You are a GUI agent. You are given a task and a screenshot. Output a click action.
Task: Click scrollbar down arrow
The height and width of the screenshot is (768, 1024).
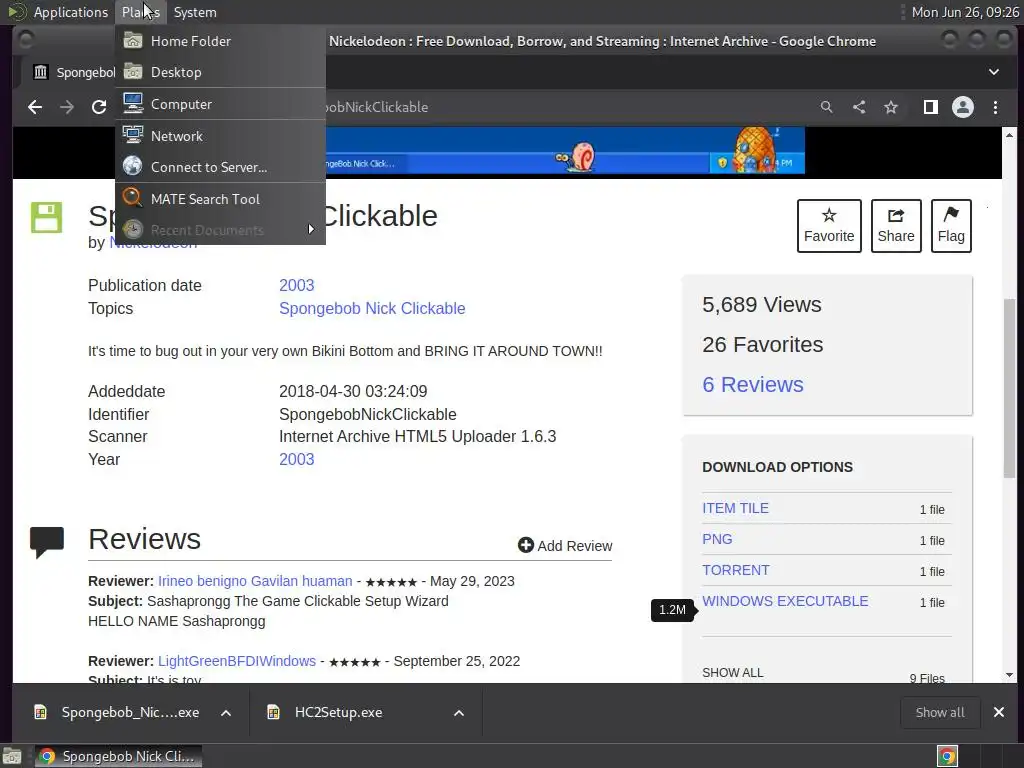point(1010,675)
